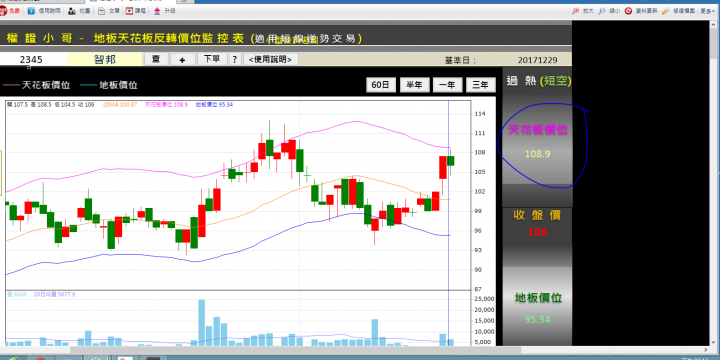Select the 半年 half-year range button
The height and width of the screenshot is (360, 720).
coord(414,85)
